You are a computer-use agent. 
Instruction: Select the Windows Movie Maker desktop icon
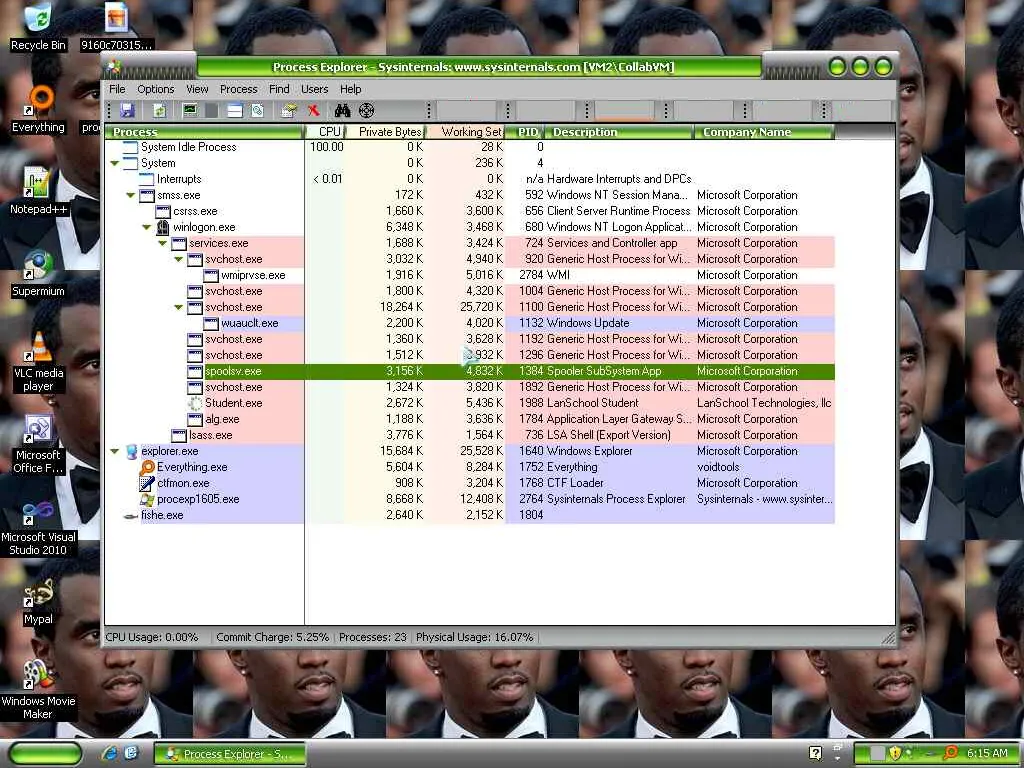click(38, 690)
